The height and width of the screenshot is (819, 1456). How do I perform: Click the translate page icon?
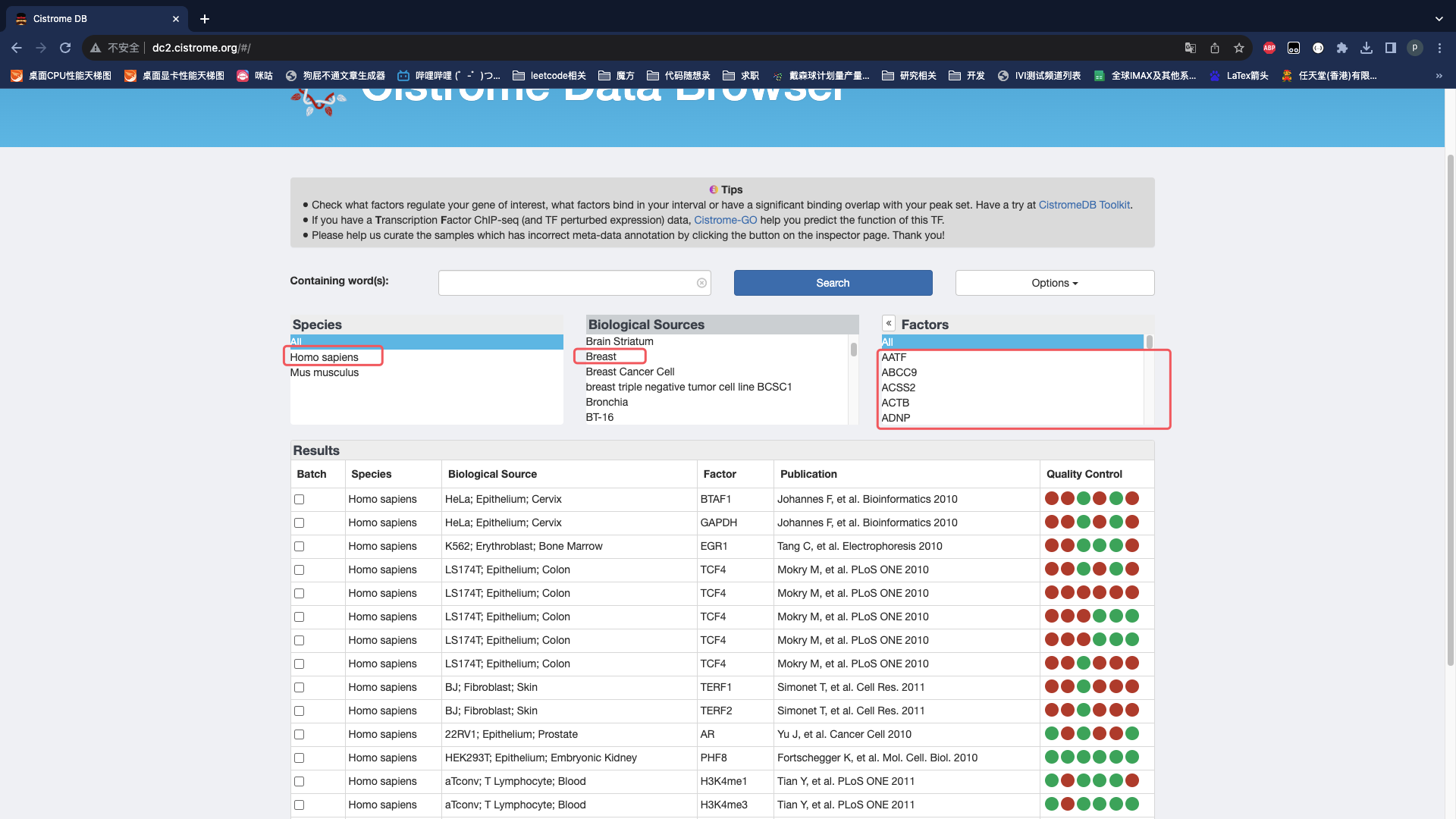tap(1191, 48)
